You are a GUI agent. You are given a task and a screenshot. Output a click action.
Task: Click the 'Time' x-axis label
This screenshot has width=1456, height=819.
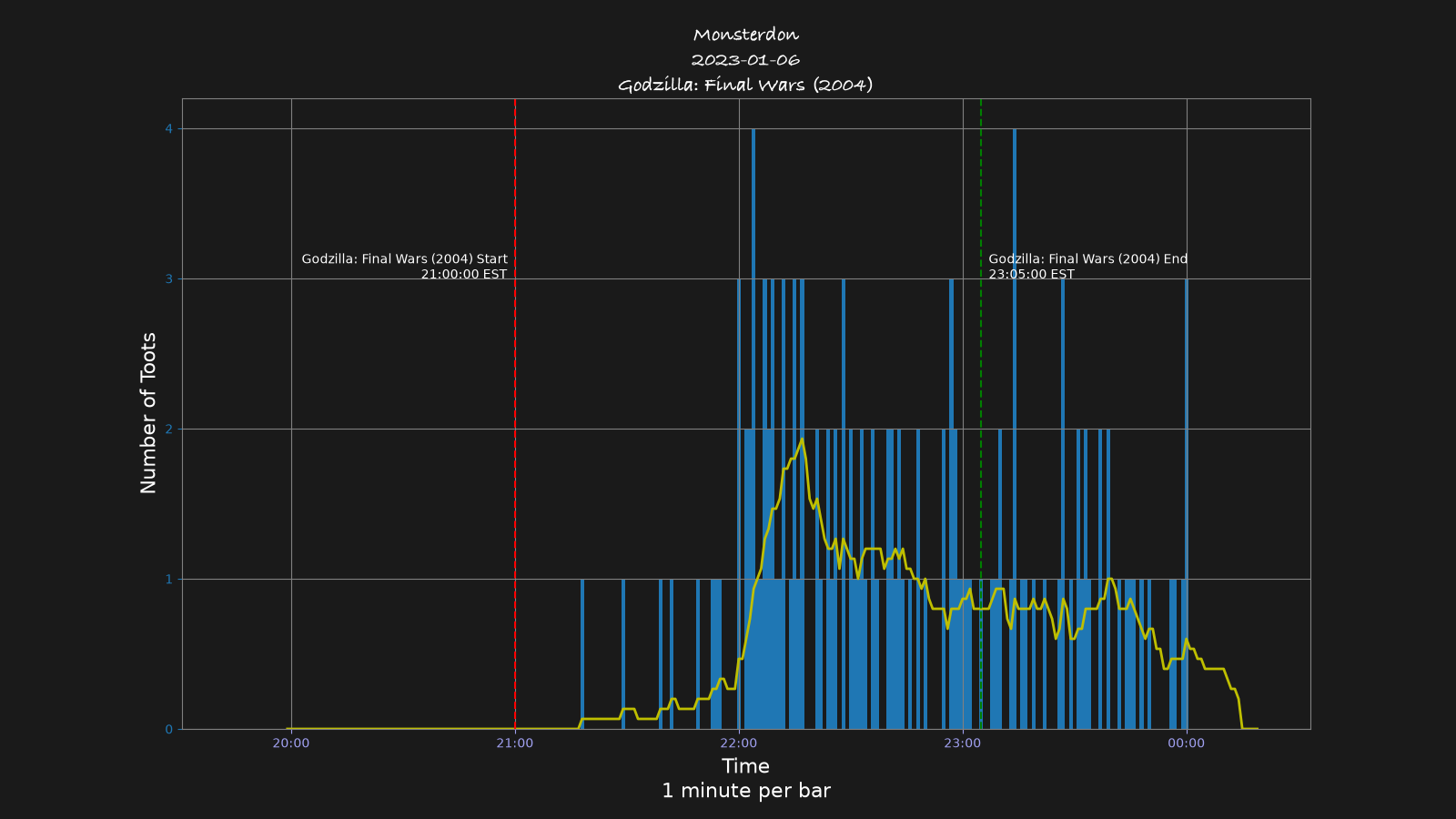745,766
